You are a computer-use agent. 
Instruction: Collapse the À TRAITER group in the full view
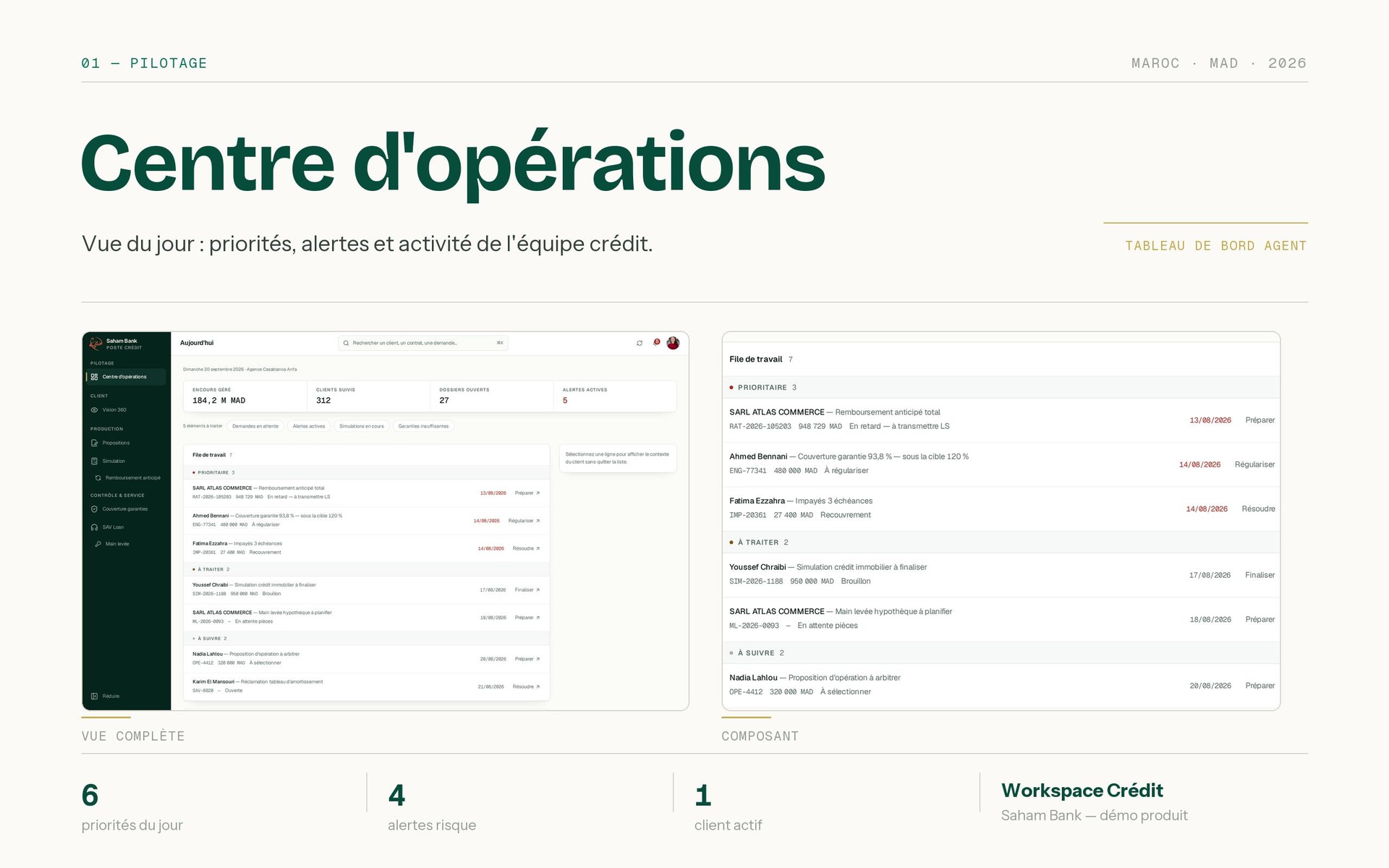[367, 569]
